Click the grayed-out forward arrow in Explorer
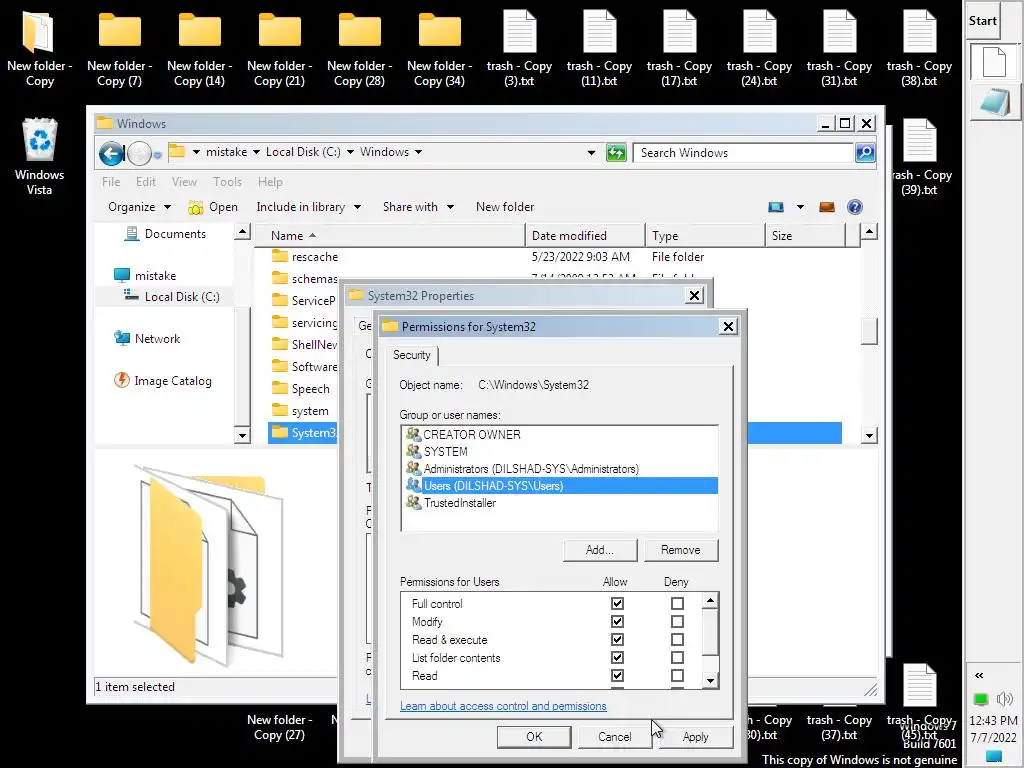The width and height of the screenshot is (1024, 768). pos(139,153)
